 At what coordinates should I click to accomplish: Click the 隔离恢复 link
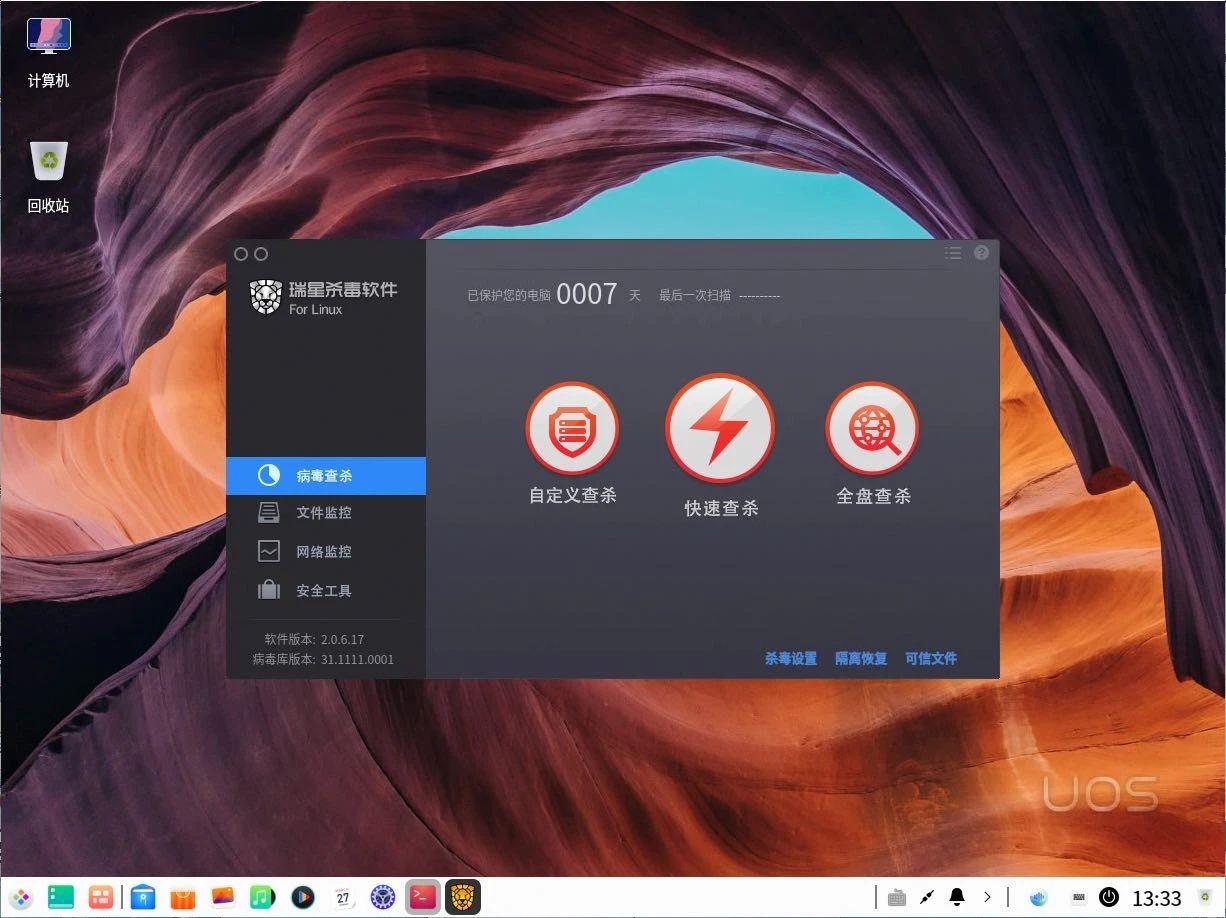pos(861,658)
